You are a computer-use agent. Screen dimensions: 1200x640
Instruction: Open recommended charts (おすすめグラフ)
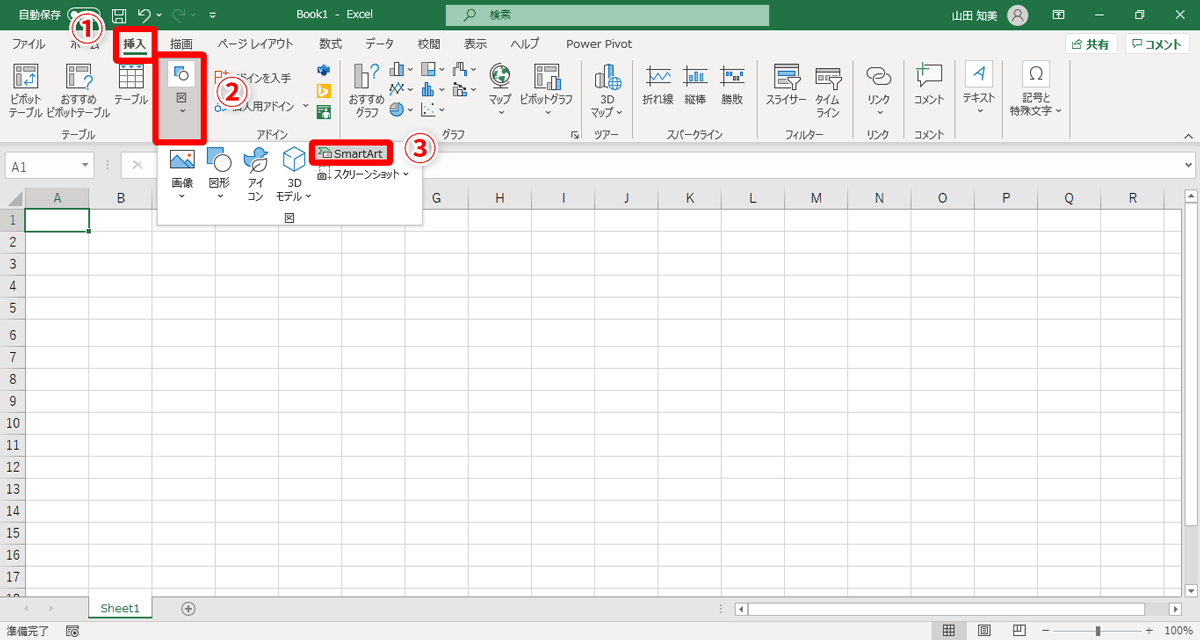[366, 90]
